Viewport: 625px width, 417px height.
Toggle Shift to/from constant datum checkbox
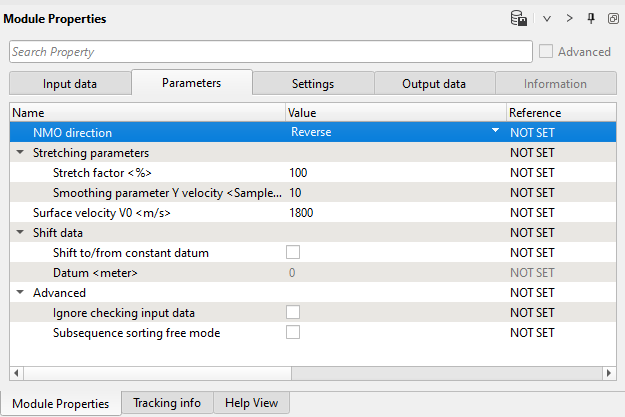click(x=293, y=253)
